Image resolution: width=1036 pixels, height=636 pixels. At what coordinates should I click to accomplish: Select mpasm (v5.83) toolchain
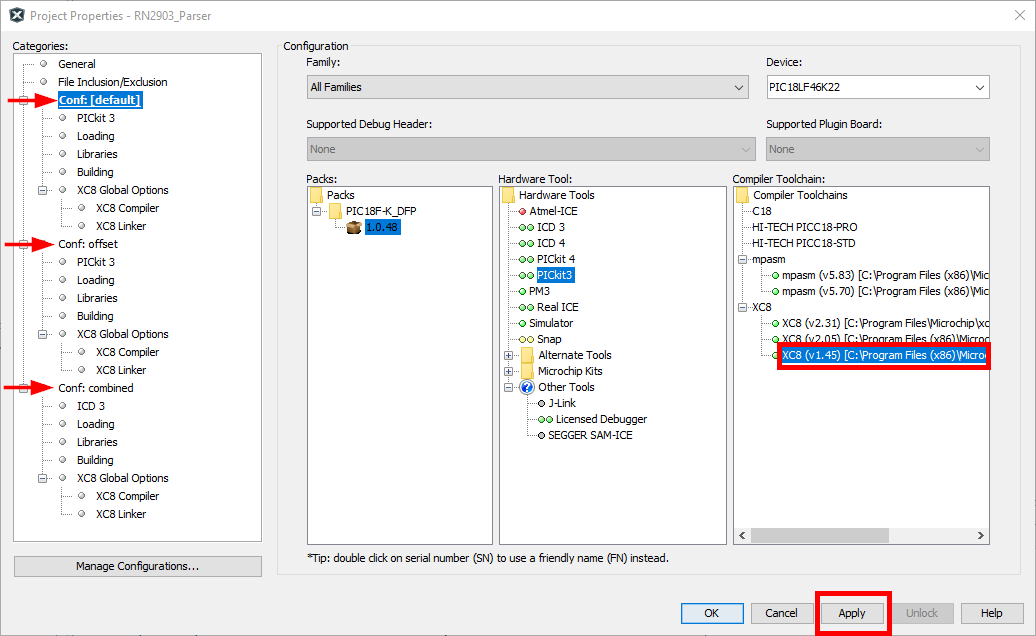click(x=885, y=275)
